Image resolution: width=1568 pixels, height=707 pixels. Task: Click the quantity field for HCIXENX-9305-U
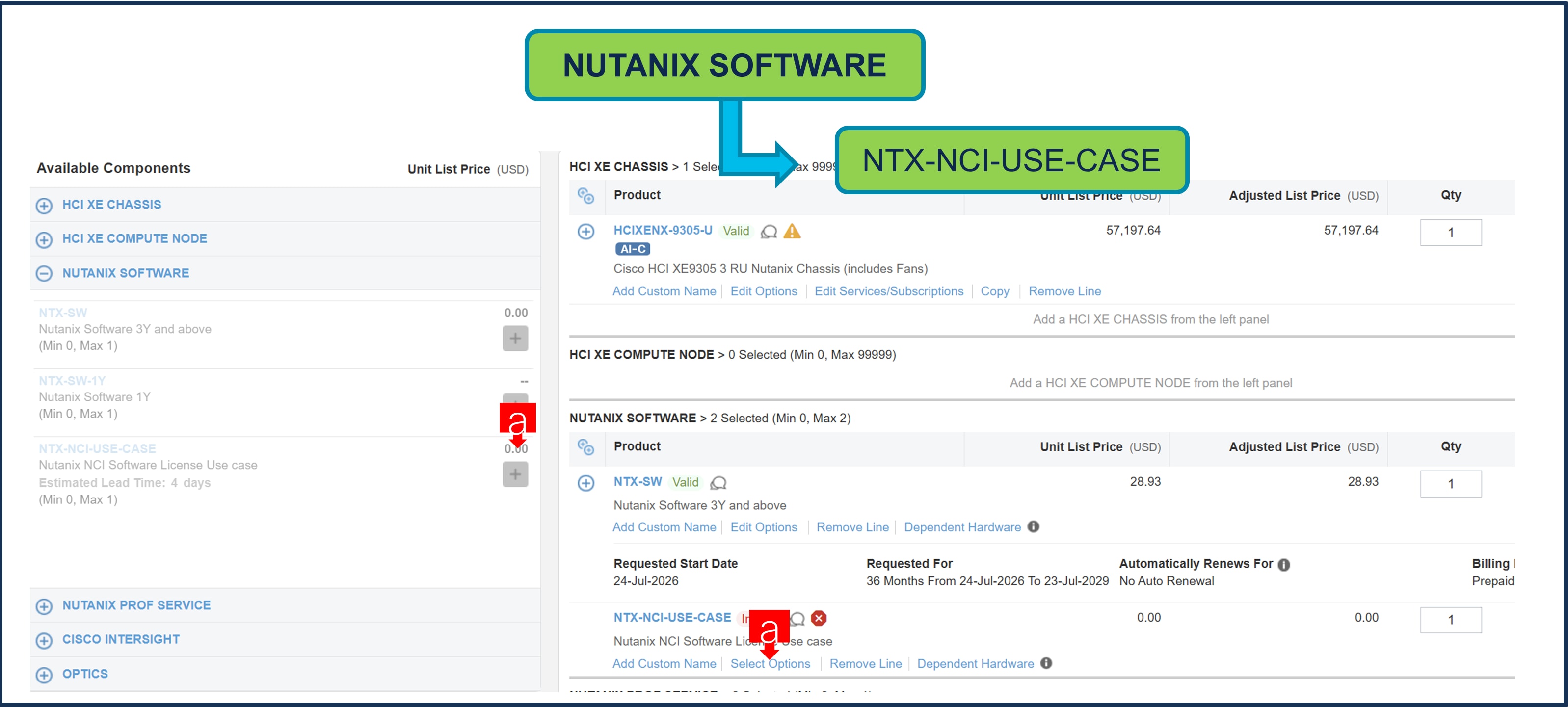click(1451, 233)
